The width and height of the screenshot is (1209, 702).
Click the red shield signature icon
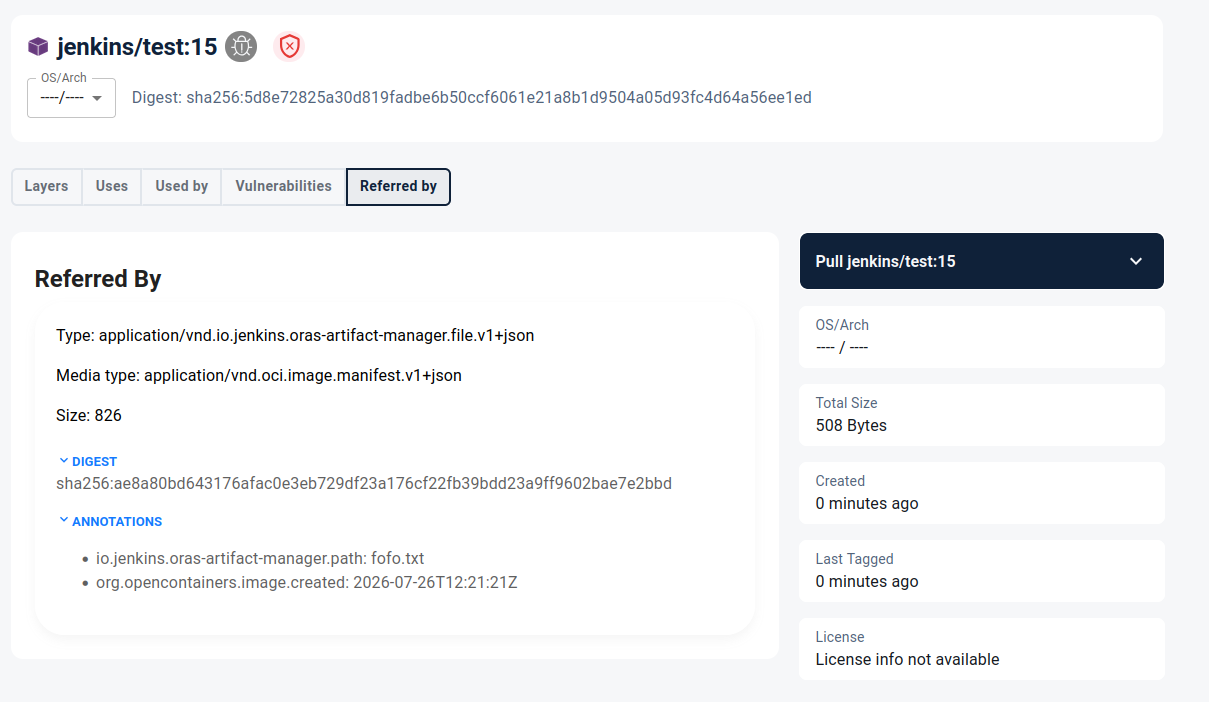[289, 46]
